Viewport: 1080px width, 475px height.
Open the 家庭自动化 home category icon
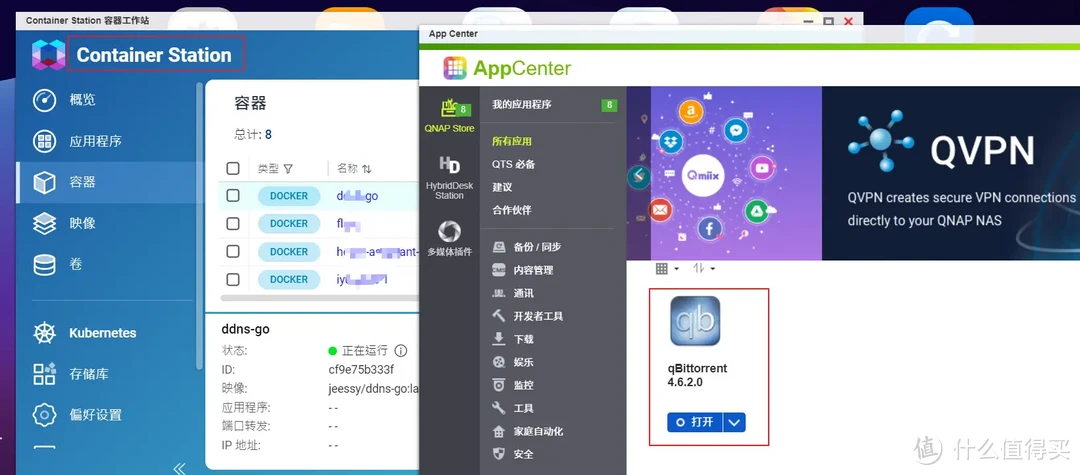[499, 432]
